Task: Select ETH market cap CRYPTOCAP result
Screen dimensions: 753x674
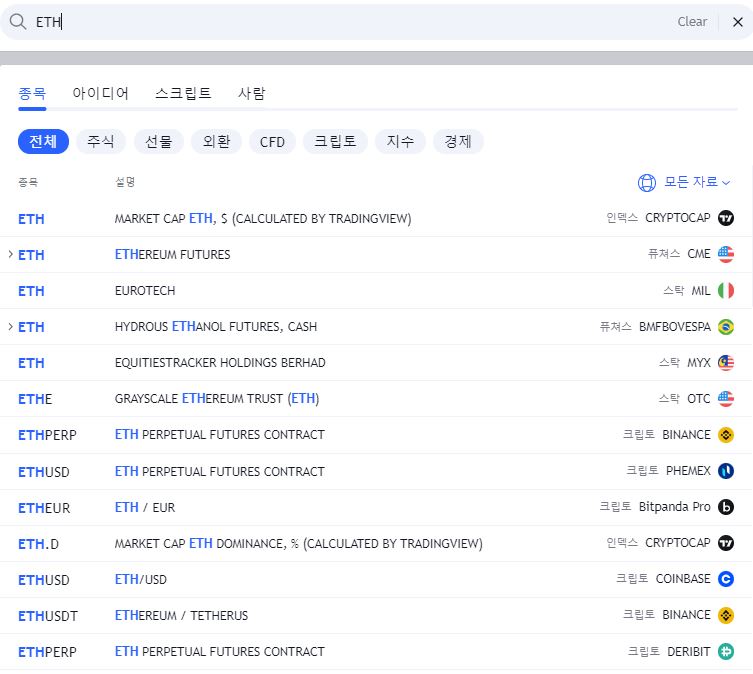Action: (x=376, y=219)
